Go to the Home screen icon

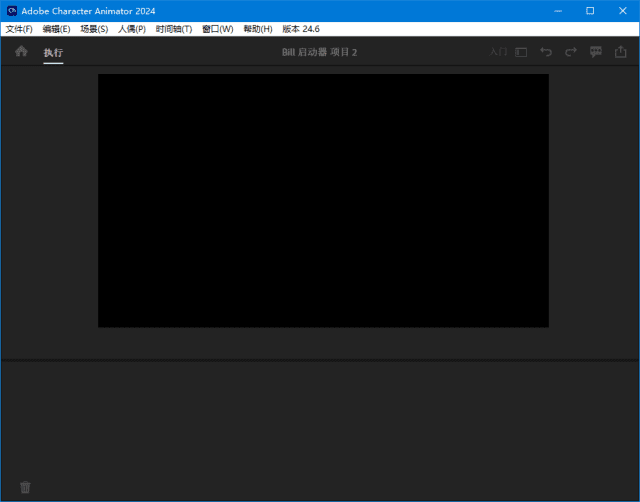coord(21,51)
